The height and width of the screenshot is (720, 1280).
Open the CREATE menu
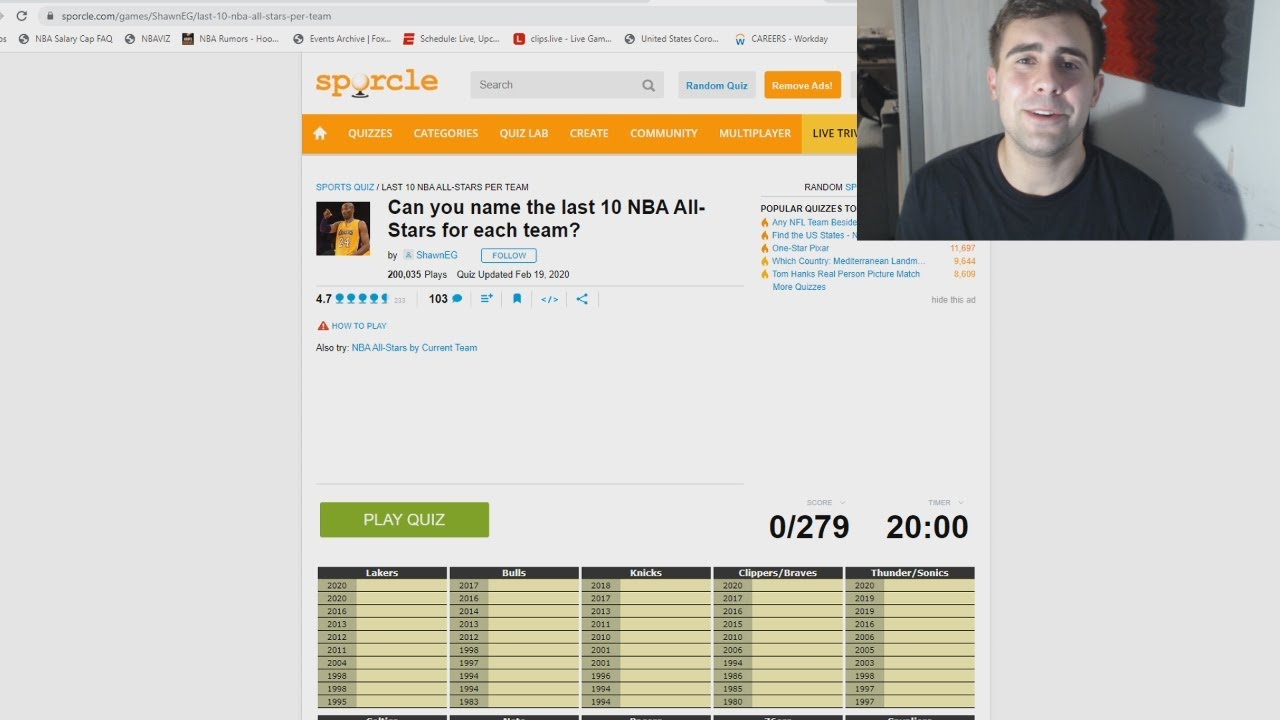pyautogui.click(x=589, y=133)
